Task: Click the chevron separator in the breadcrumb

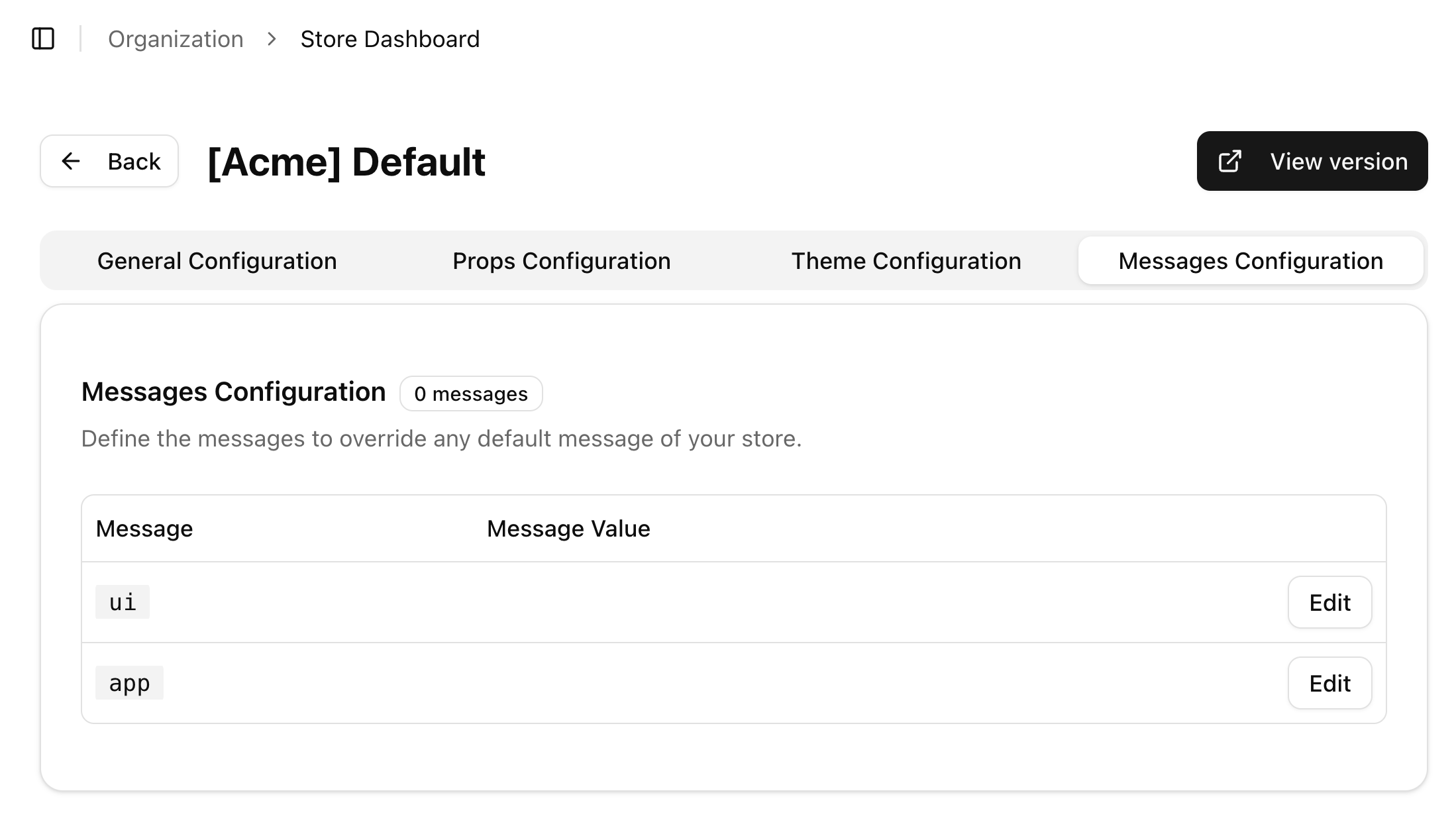Action: click(271, 40)
